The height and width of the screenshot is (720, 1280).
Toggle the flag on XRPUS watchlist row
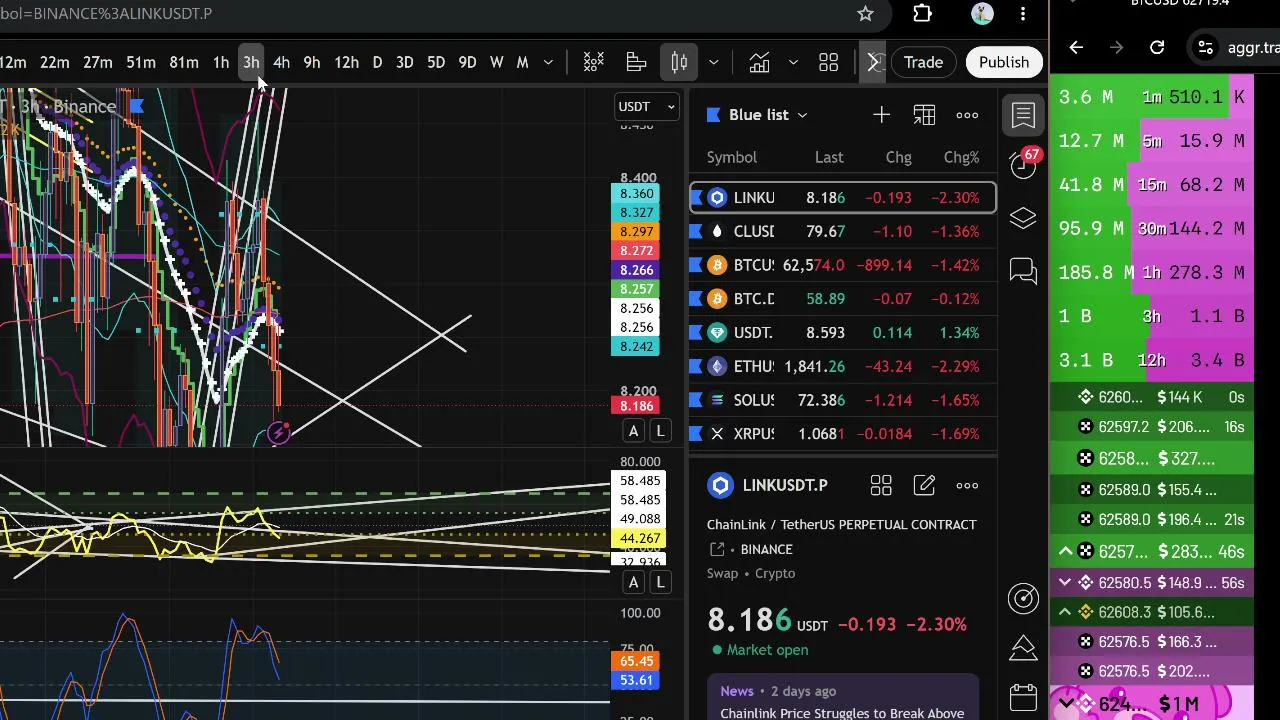[x=698, y=434]
